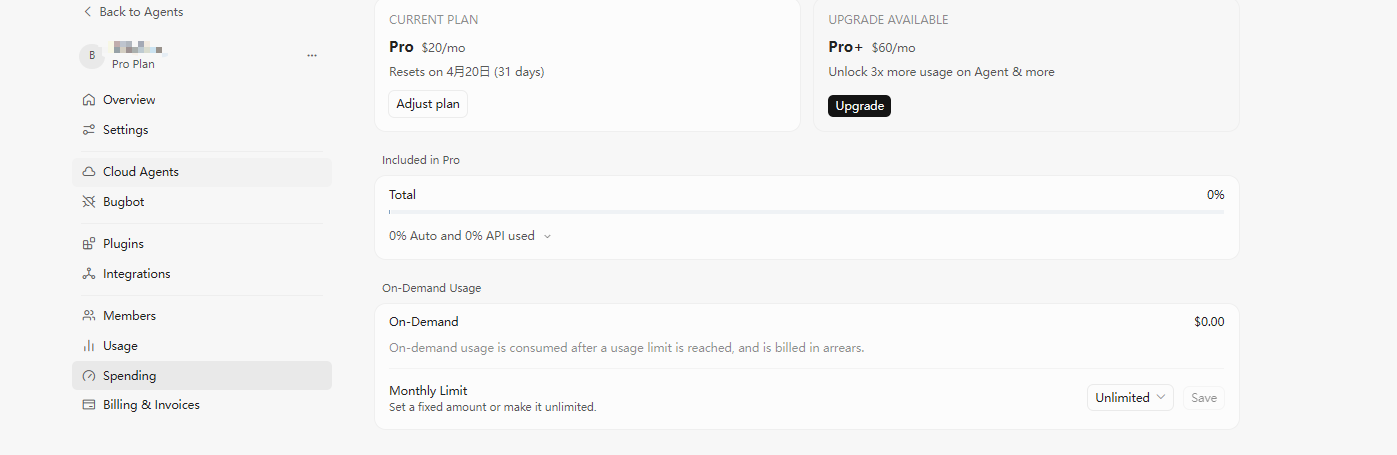Click the Integrations icon in sidebar
This screenshot has width=1397, height=455.
[x=89, y=274]
